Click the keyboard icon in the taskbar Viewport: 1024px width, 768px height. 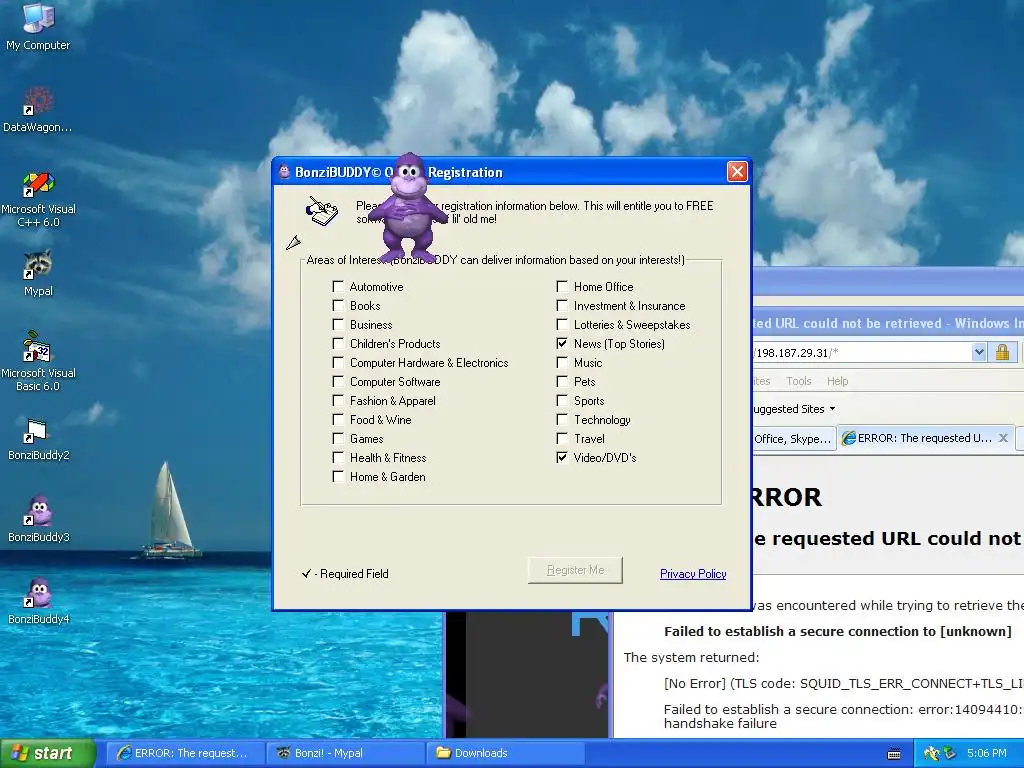(894, 754)
